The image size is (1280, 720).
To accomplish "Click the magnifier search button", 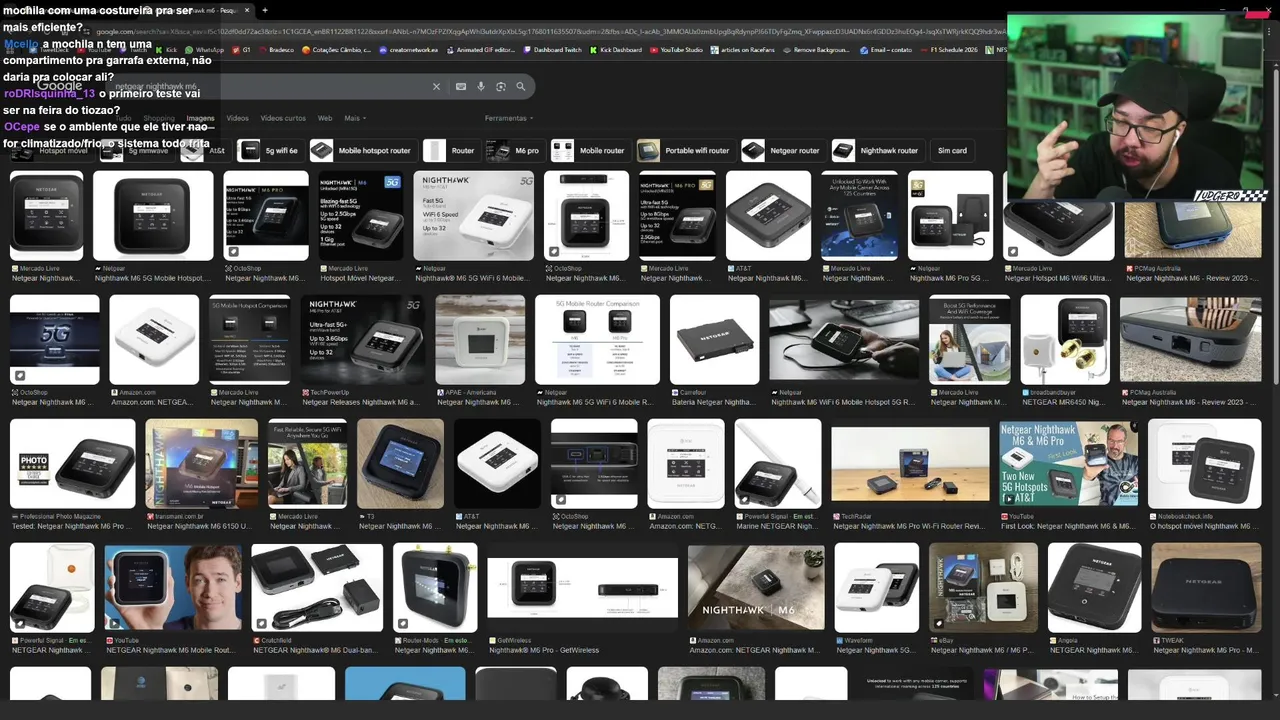I will [x=521, y=87].
